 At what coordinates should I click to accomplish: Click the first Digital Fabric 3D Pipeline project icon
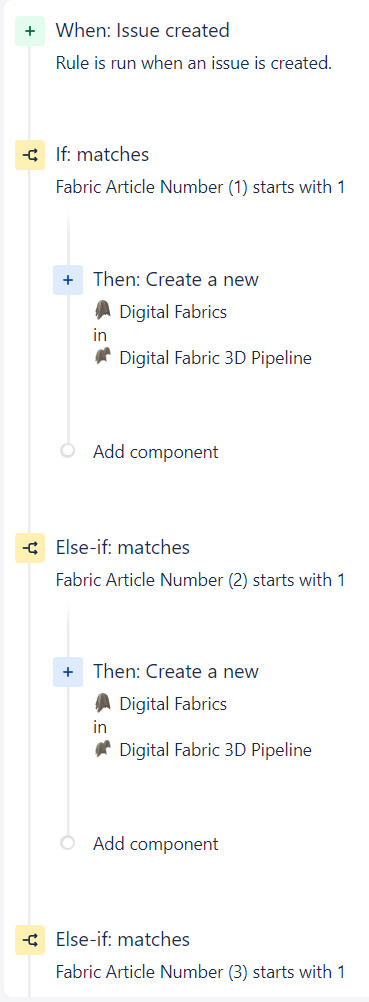pos(102,357)
